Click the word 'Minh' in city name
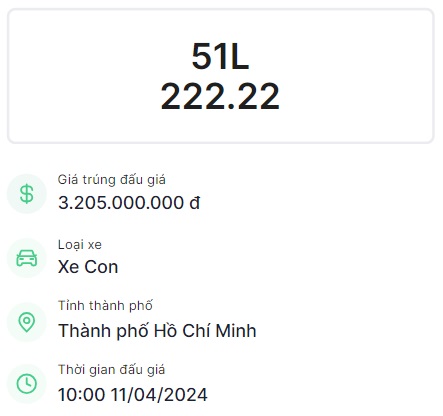This screenshot has height=416, width=443. click(x=236, y=331)
